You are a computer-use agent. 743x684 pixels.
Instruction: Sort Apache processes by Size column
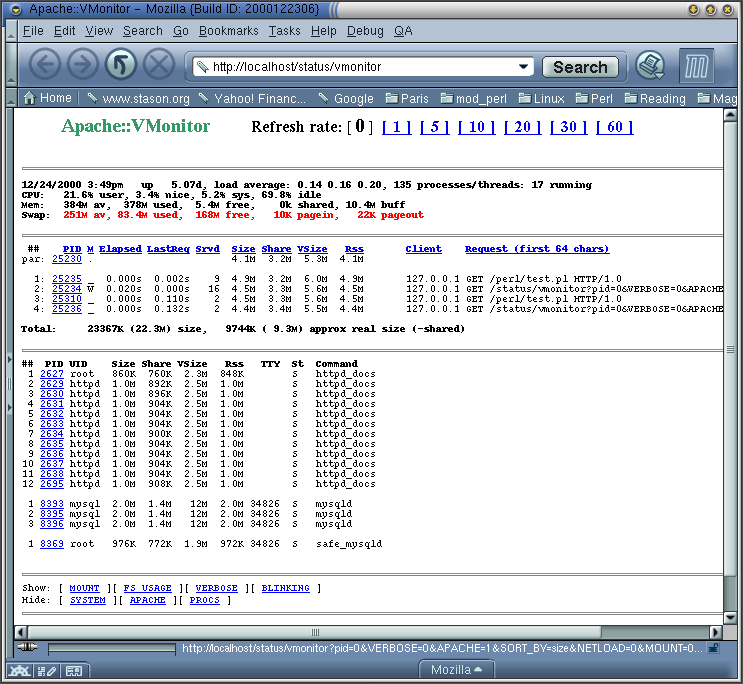[243, 249]
